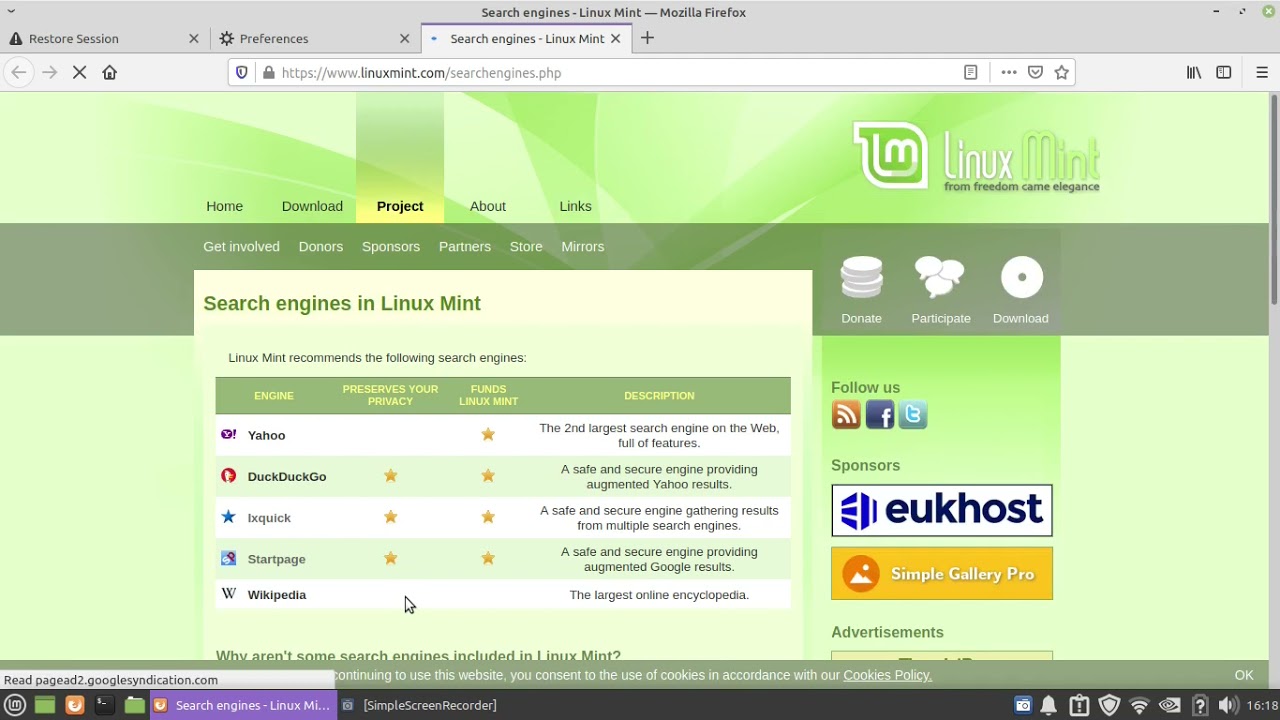
Task: Switch to the Restore Session tab
Action: 105,38
